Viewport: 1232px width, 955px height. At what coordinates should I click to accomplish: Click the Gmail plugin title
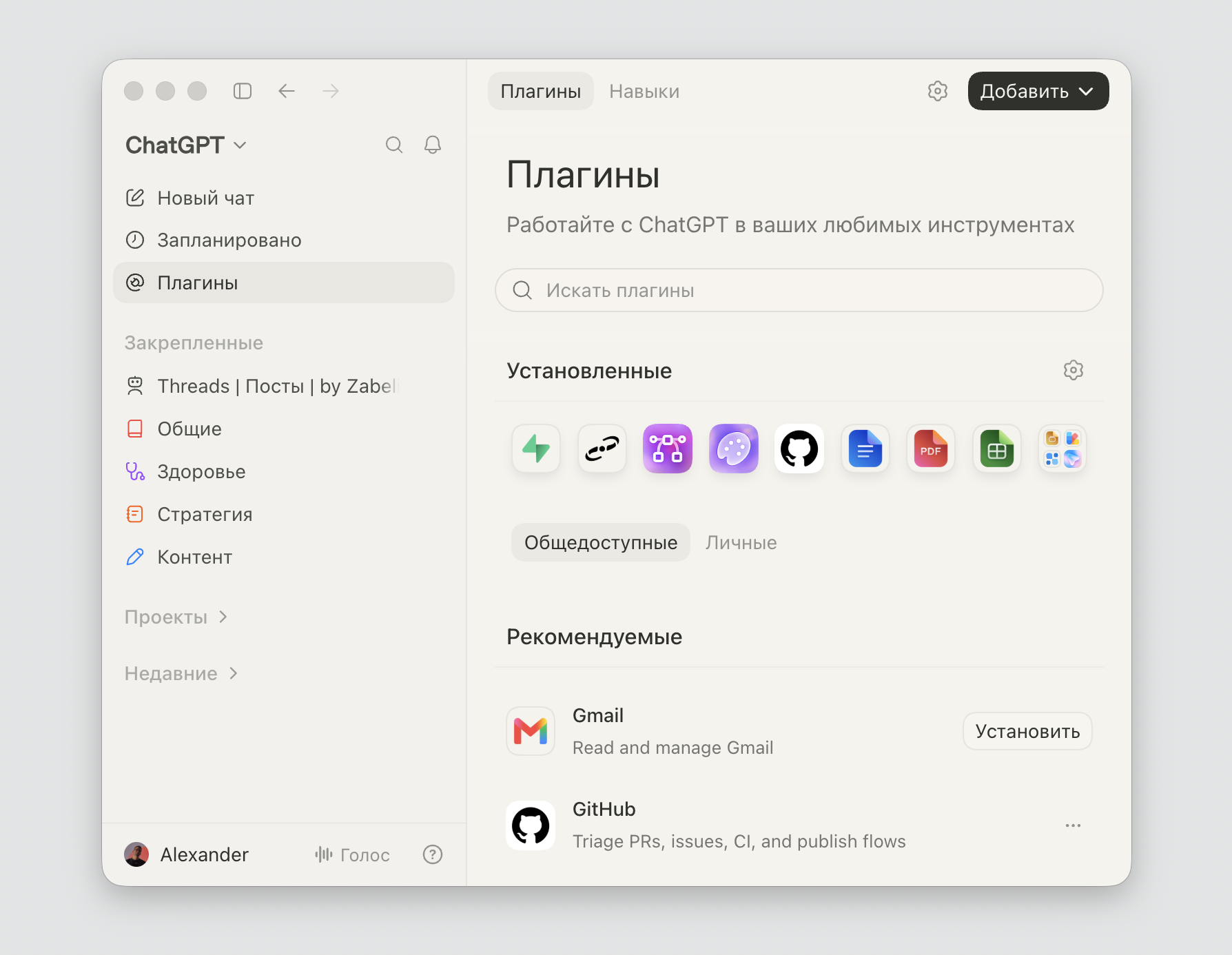coord(598,715)
